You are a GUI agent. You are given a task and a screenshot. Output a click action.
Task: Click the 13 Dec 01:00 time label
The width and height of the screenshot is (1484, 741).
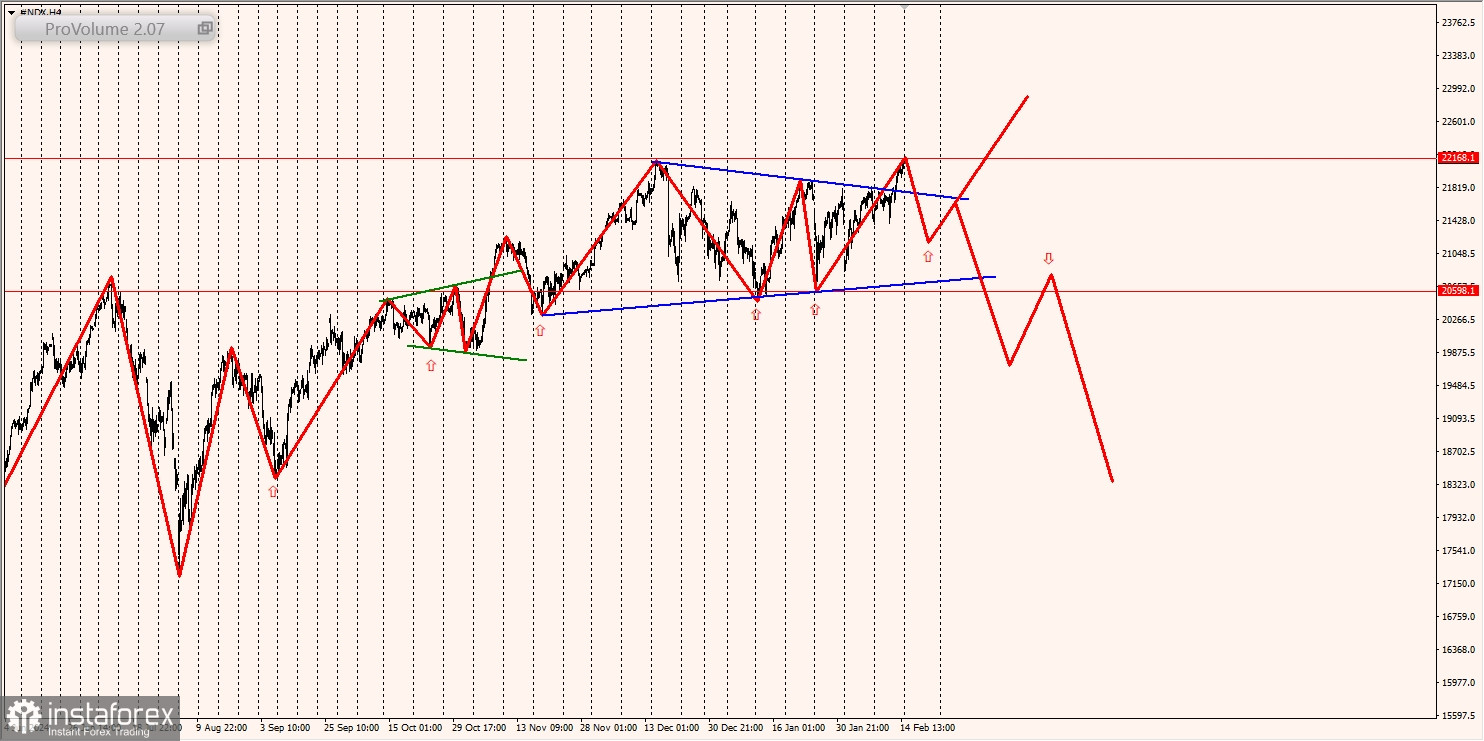coord(672,728)
